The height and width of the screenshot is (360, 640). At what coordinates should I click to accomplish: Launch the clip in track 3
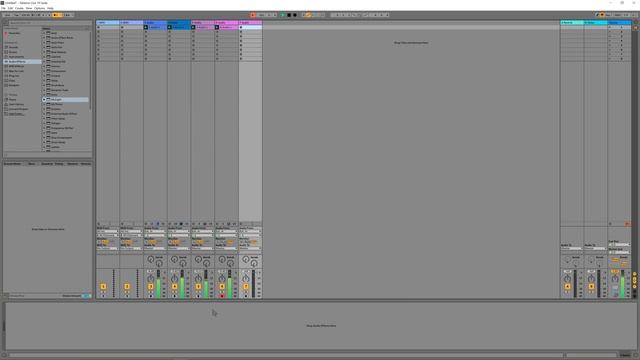coord(146,27)
